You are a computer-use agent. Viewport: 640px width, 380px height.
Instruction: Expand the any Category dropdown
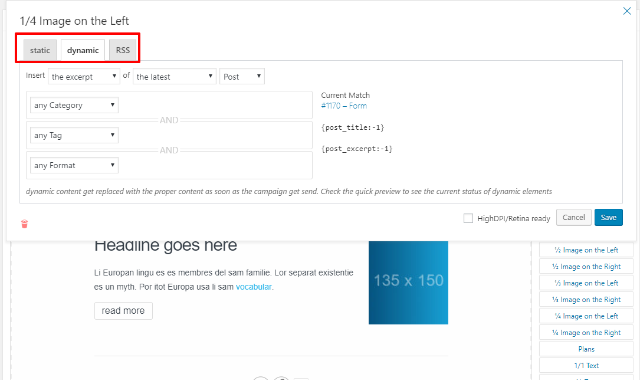74,105
